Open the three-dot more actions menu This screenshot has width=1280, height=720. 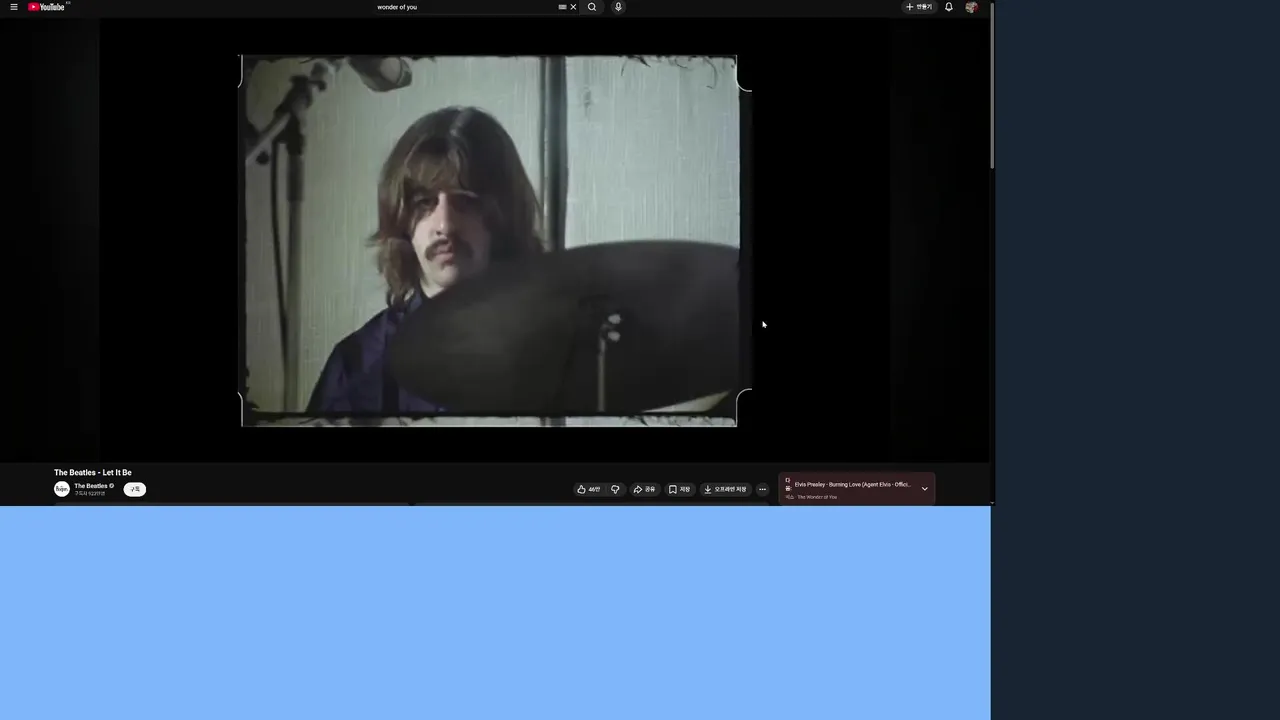coord(762,489)
